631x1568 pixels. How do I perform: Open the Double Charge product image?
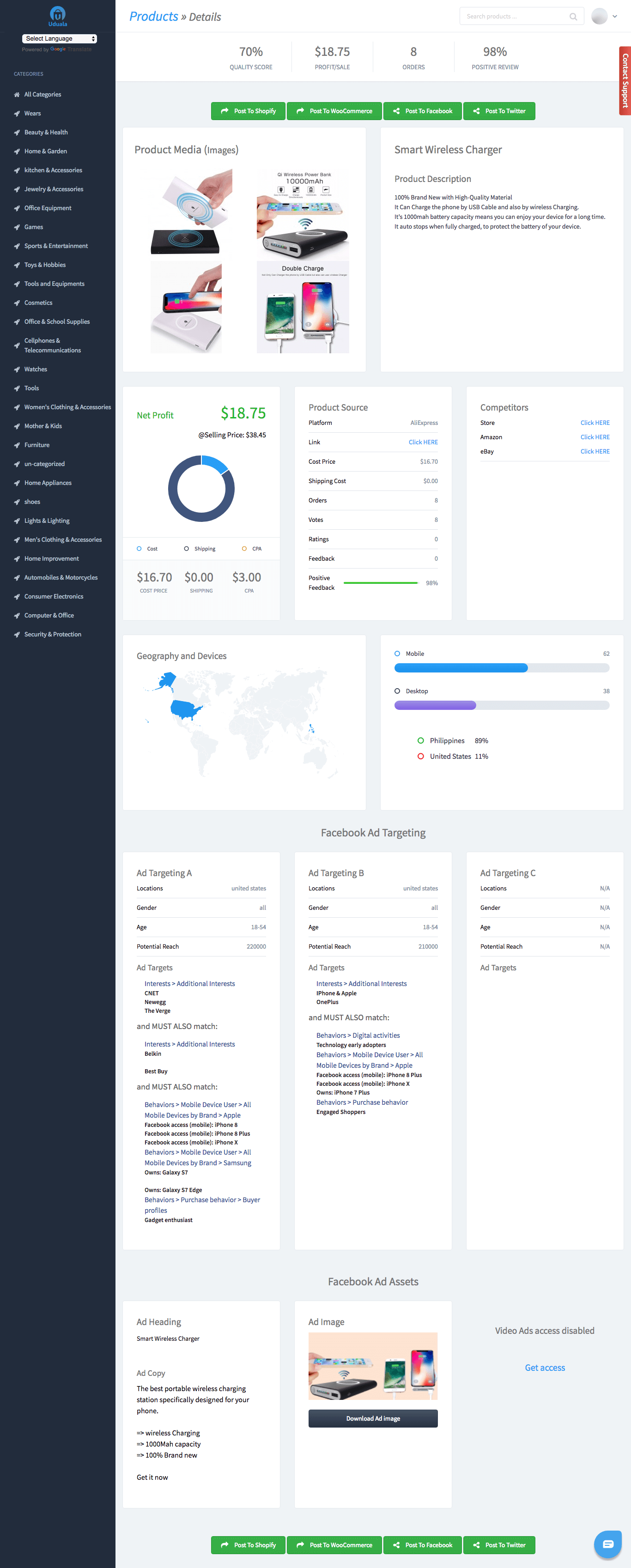pos(303,308)
